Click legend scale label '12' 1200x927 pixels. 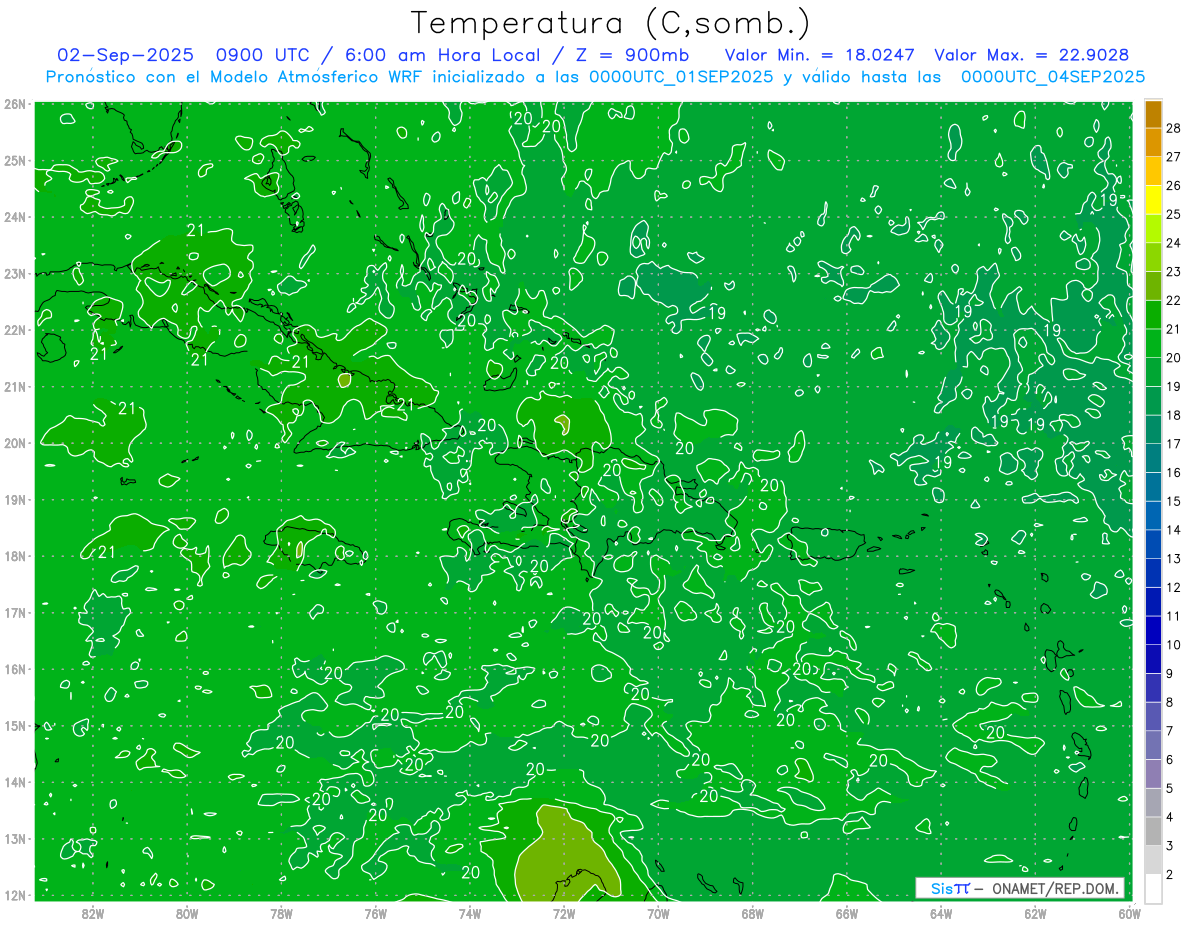[x=1173, y=587]
